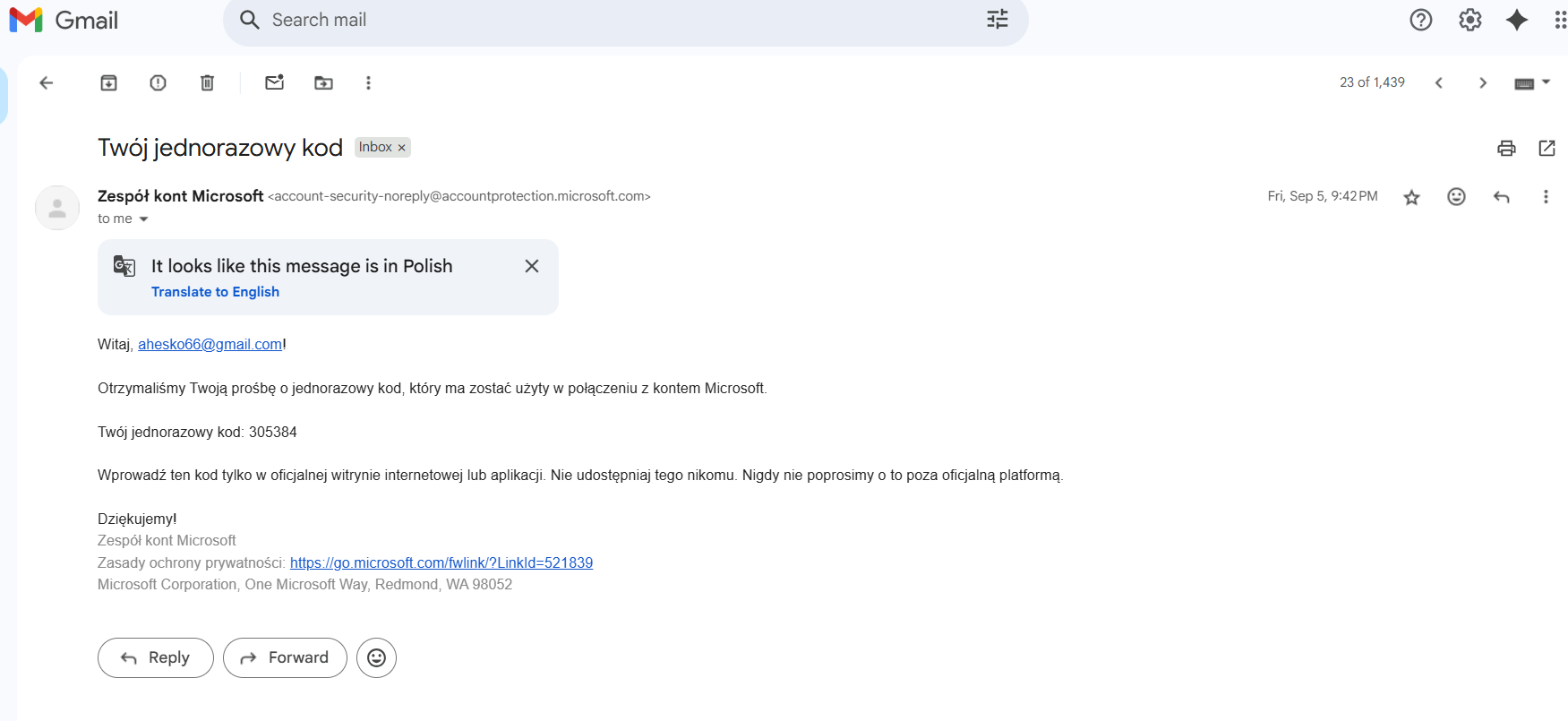Open toolbar More options menu
This screenshot has height=721, width=1568.
368,82
